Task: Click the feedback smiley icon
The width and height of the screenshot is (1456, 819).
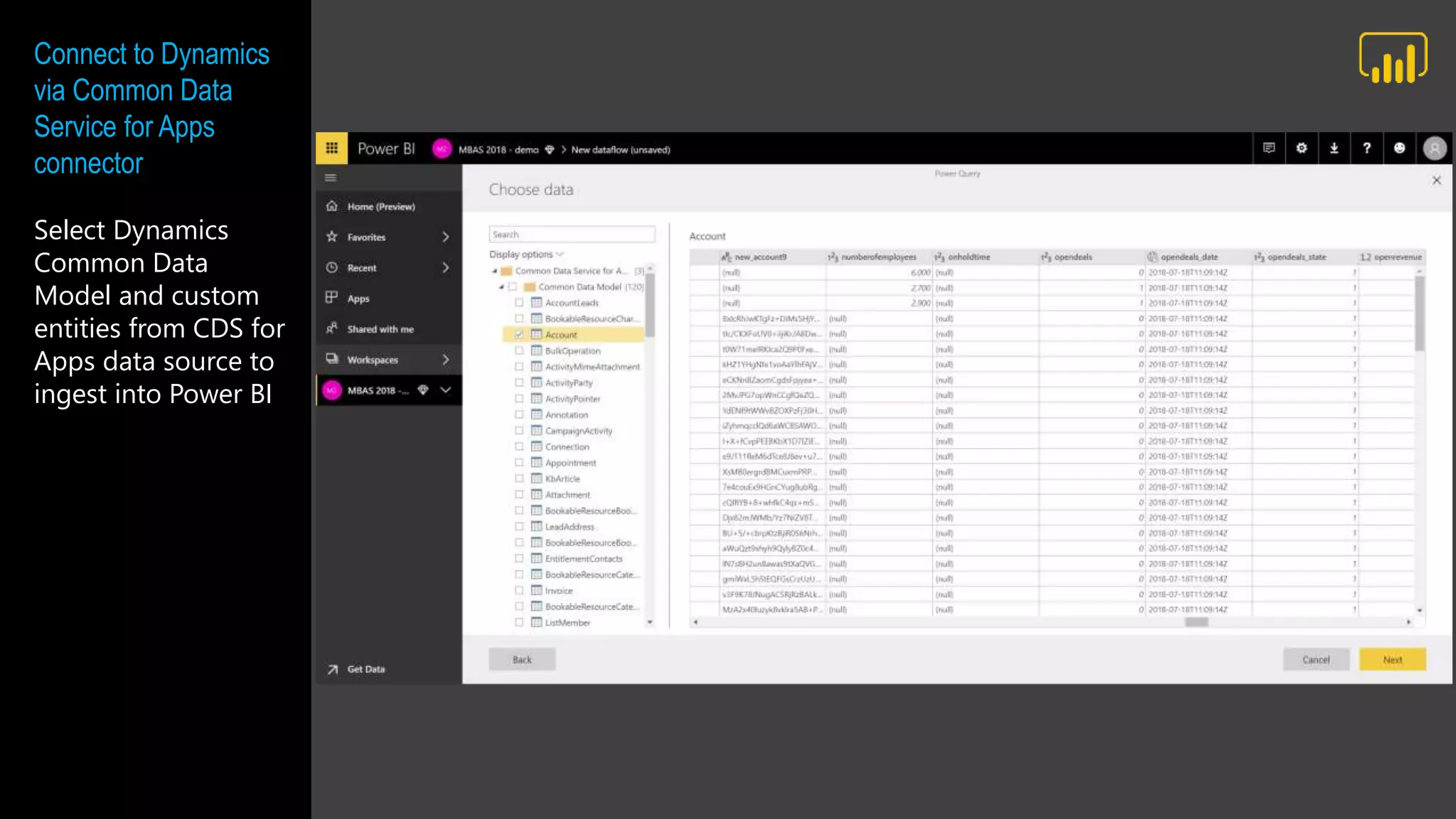Action: pyautogui.click(x=1399, y=148)
